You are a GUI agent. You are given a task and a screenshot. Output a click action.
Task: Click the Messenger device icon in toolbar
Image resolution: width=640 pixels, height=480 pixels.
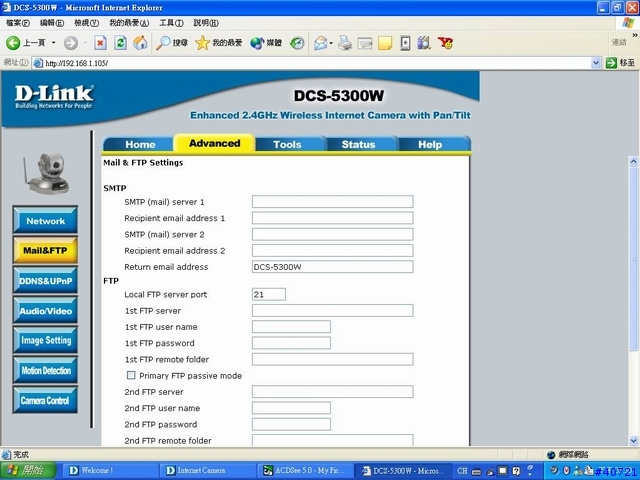pyautogui.click(x=405, y=42)
